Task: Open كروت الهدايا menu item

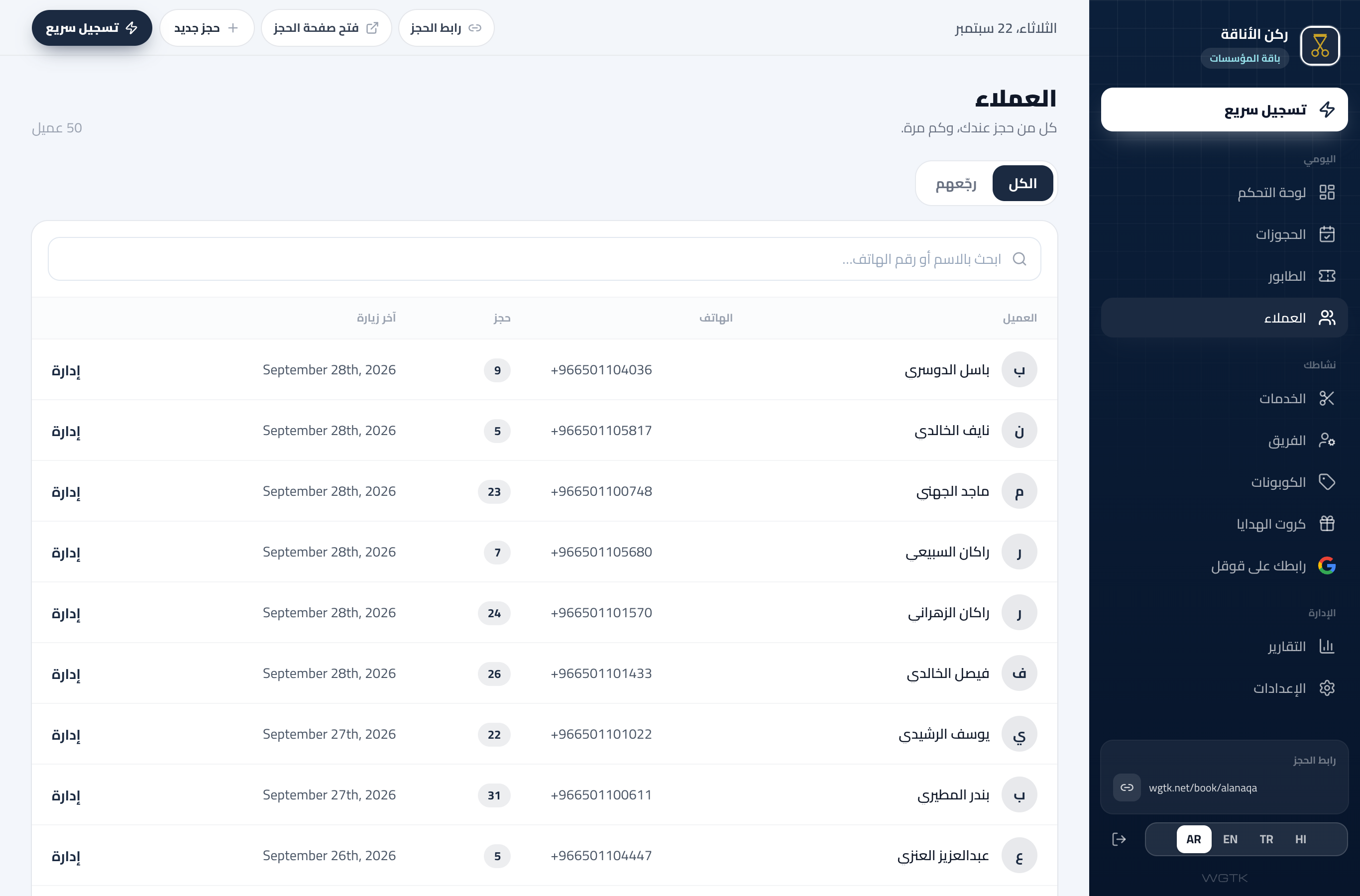Action: [1224, 524]
